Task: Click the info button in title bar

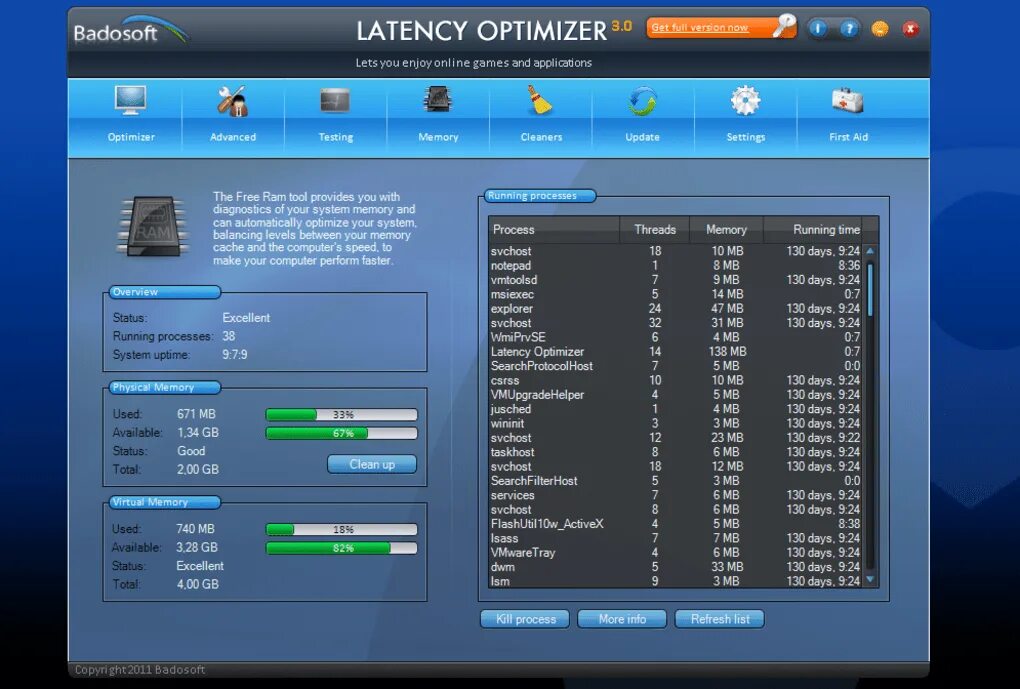Action: [818, 29]
